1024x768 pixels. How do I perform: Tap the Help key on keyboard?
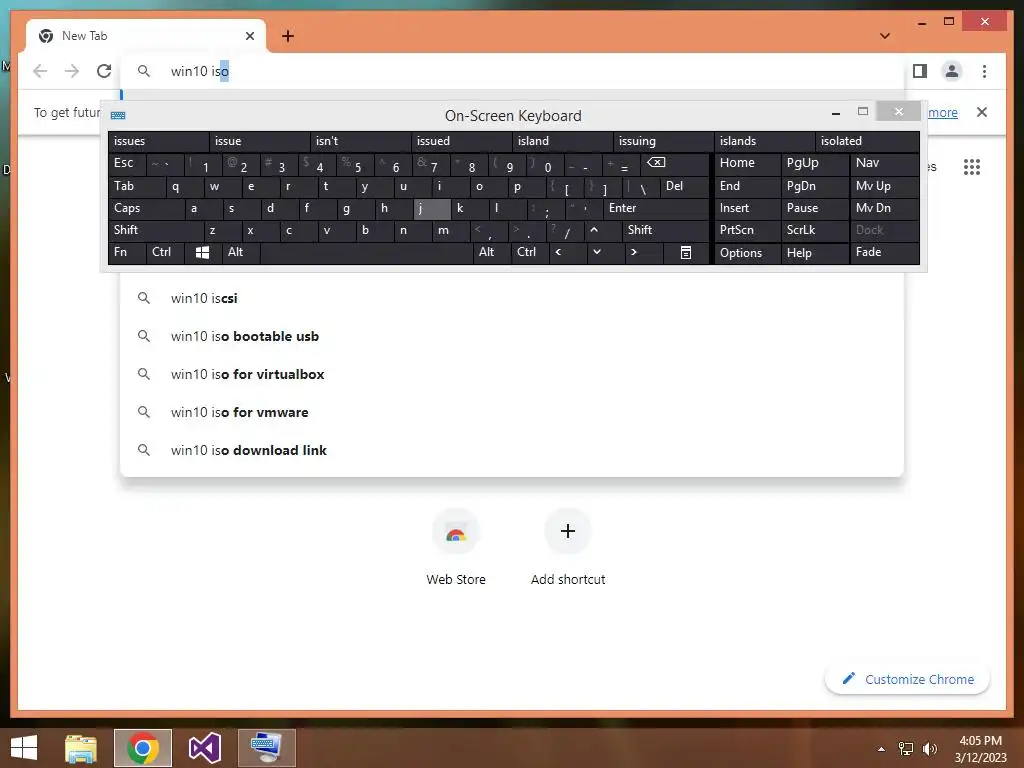pos(815,253)
